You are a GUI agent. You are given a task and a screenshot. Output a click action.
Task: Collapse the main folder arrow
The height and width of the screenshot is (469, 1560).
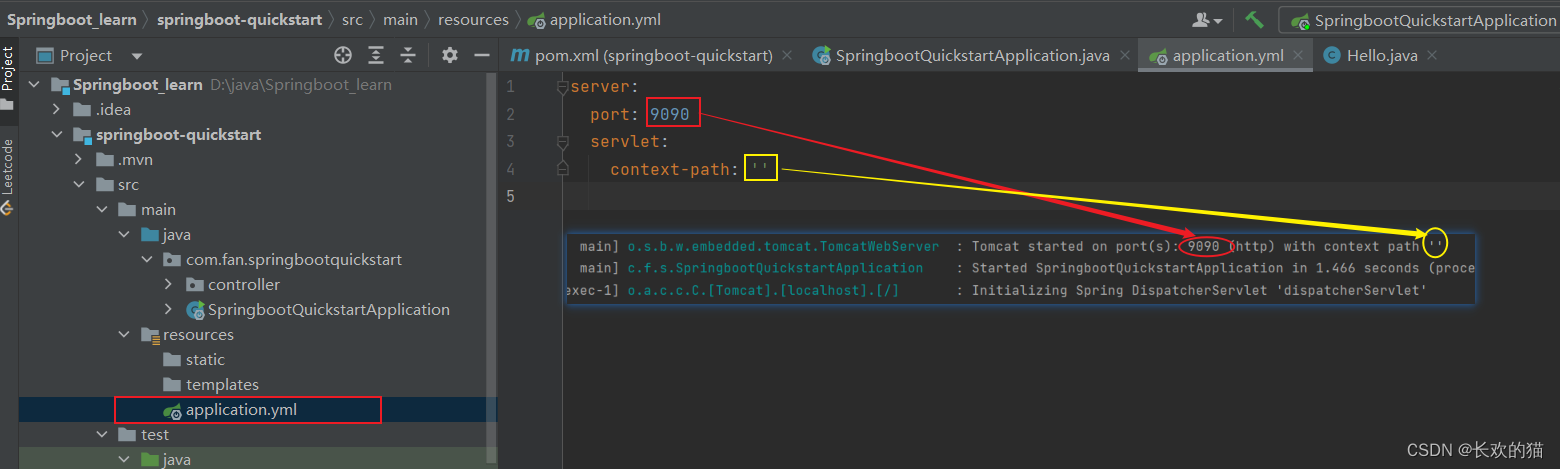click(x=102, y=210)
